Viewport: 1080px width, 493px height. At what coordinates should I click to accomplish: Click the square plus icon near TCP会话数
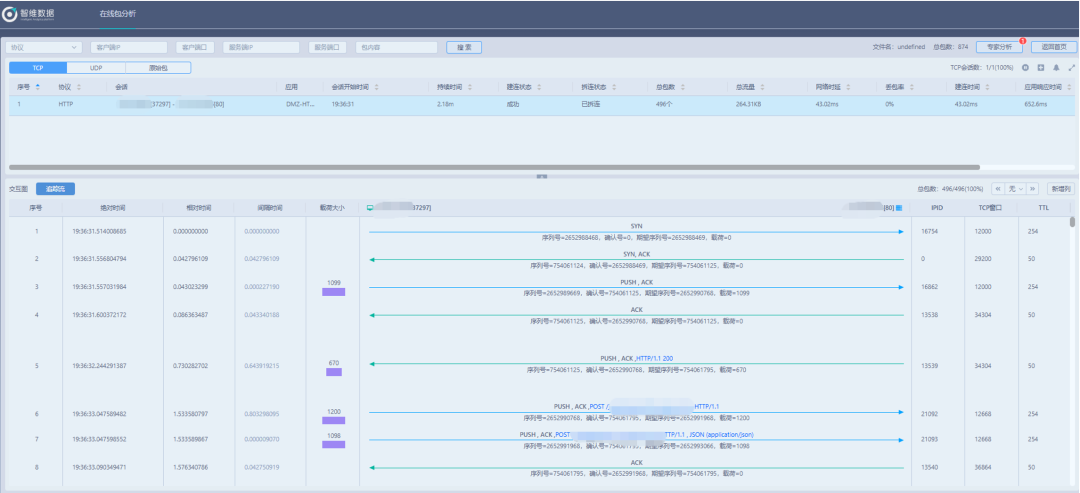click(x=1041, y=68)
